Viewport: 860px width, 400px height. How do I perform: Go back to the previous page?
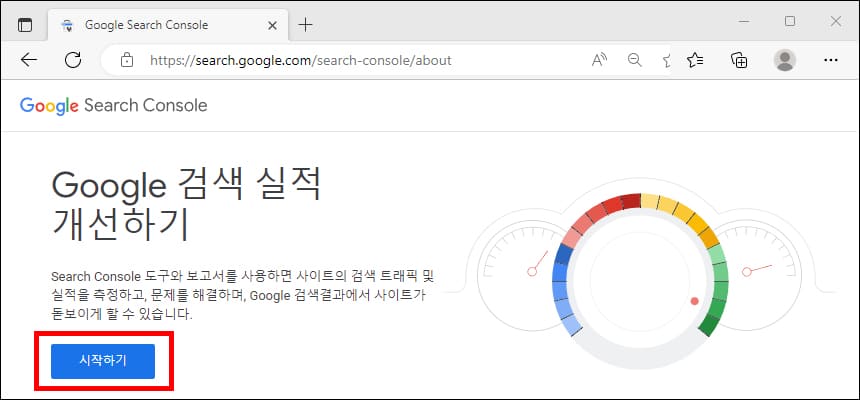[29, 60]
